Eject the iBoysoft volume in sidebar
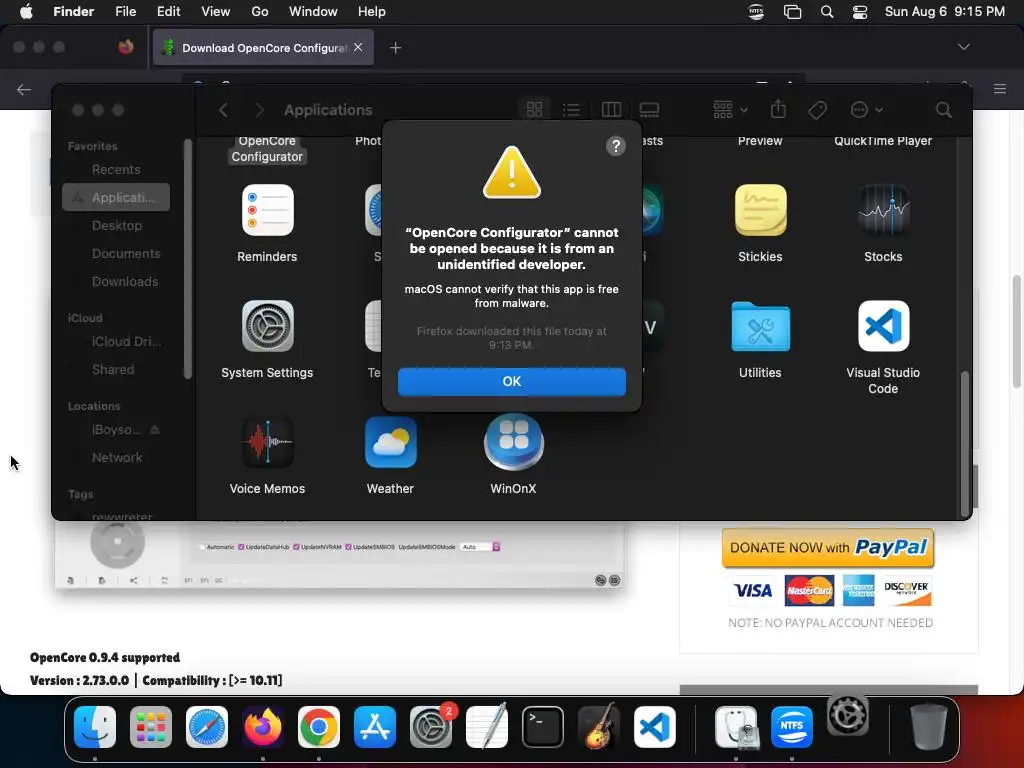The height and width of the screenshot is (768, 1024). pos(155,430)
